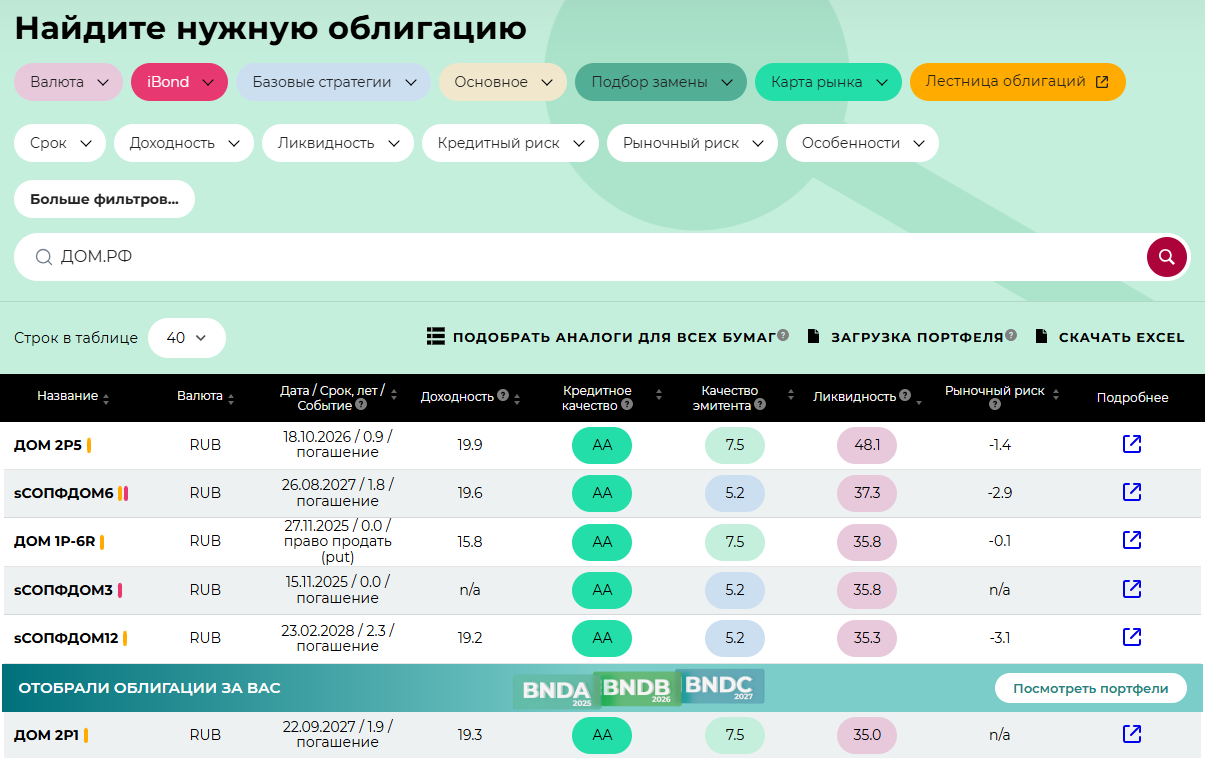Open the Срок filter dropdown
Image resolution: width=1207 pixels, height=758 pixels.
pyautogui.click(x=59, y=143)
